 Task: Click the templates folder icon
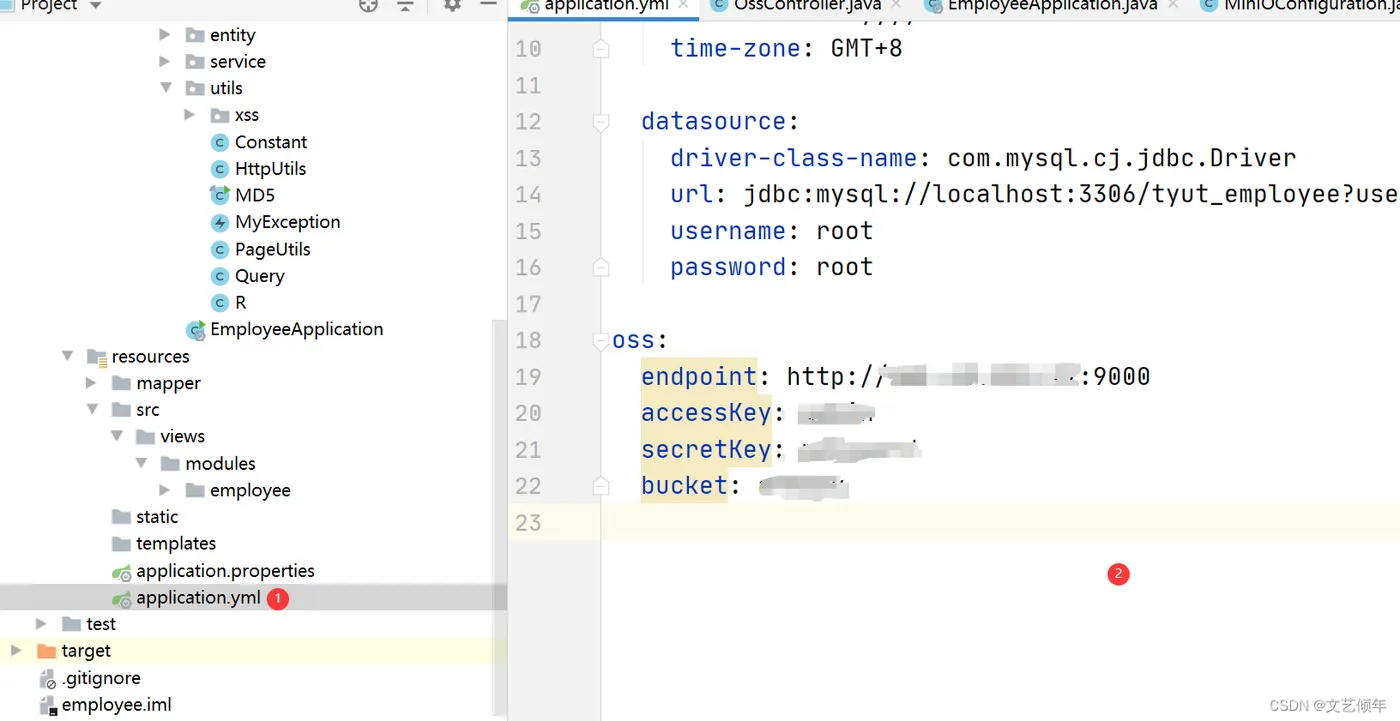tap(121, 544)
